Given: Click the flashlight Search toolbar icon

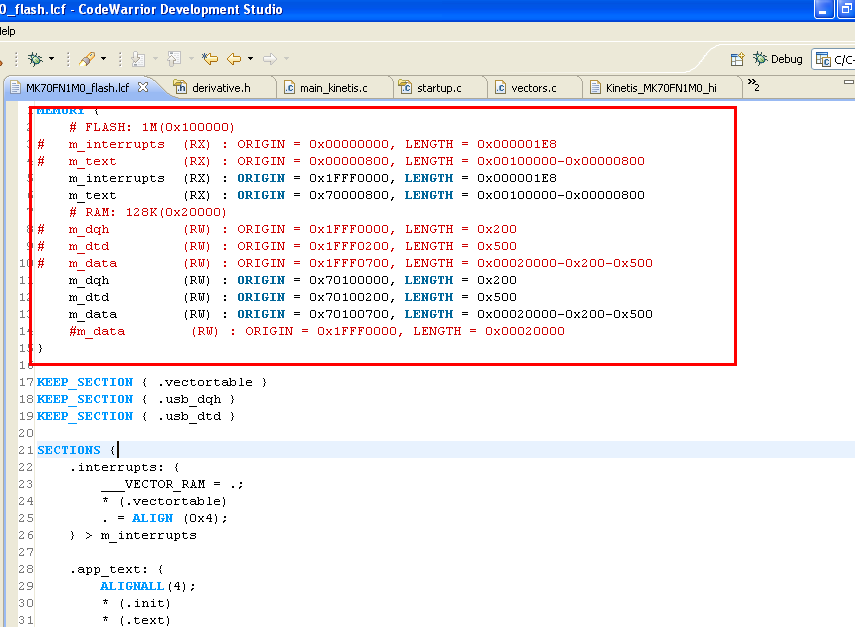Looking at the screenshot, I should tap(87, 58).
